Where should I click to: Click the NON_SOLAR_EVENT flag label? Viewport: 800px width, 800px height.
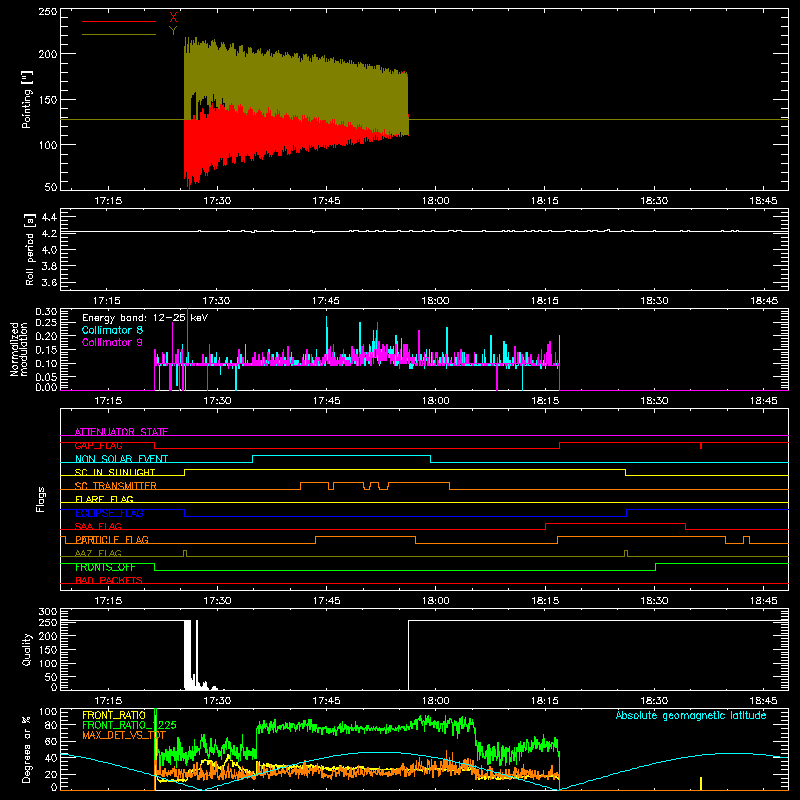click(x=121, y=459)
